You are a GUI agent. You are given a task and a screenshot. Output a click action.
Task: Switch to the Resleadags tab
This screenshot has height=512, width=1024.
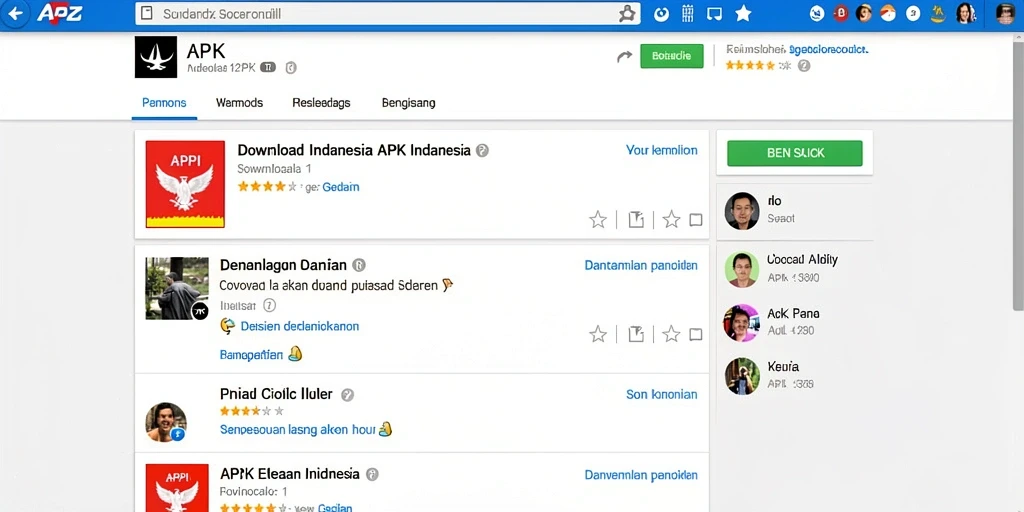[321, 103]
